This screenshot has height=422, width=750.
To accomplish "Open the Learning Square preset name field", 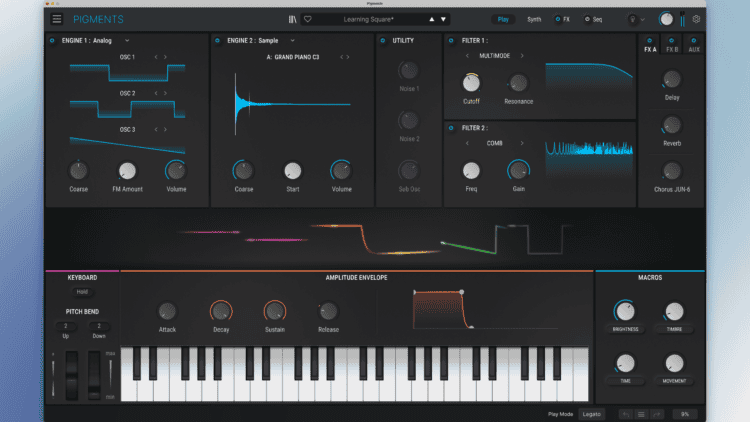I will click(368, 19).
